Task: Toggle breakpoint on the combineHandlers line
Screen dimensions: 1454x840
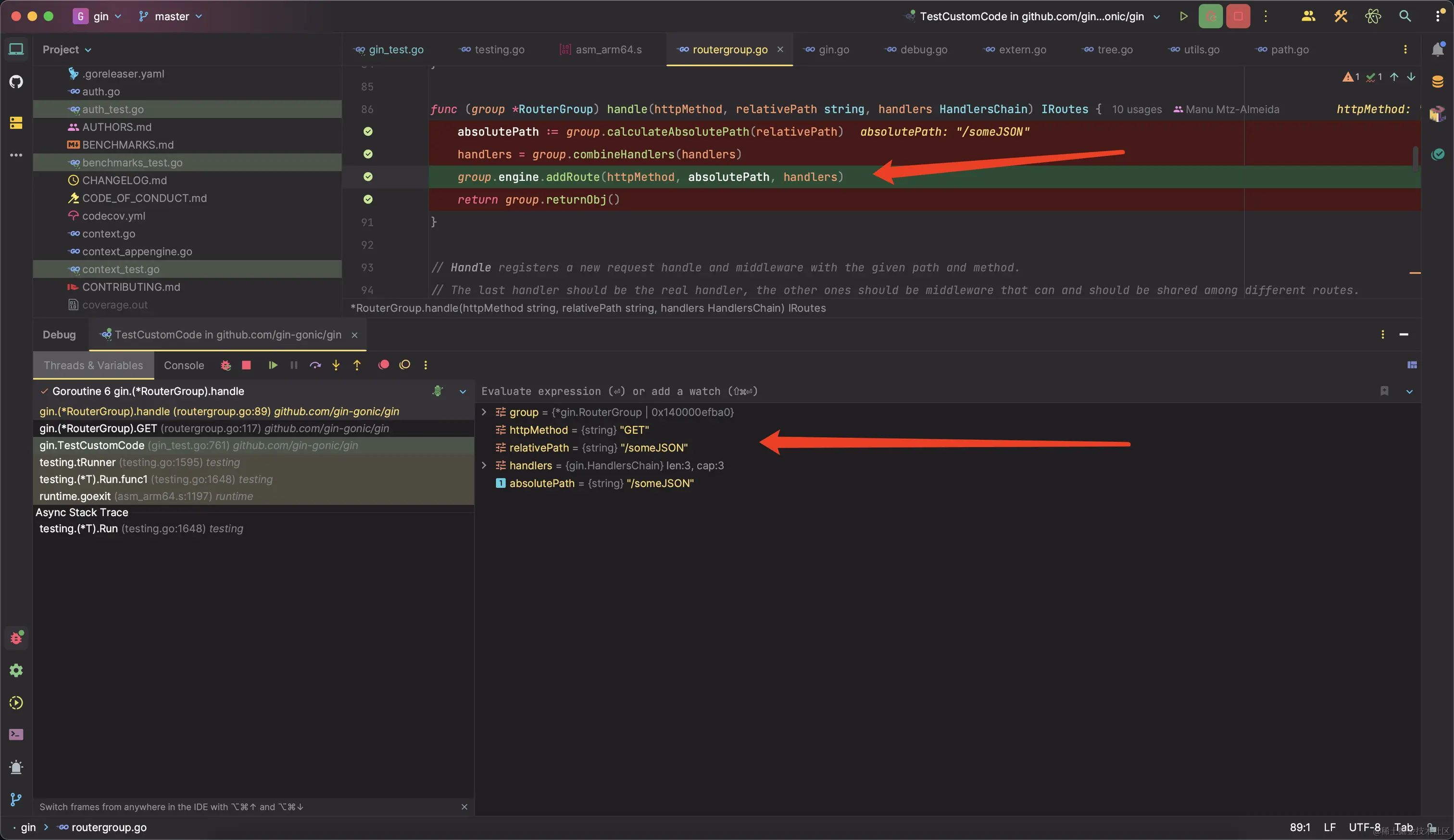Action: coord(368,154)
